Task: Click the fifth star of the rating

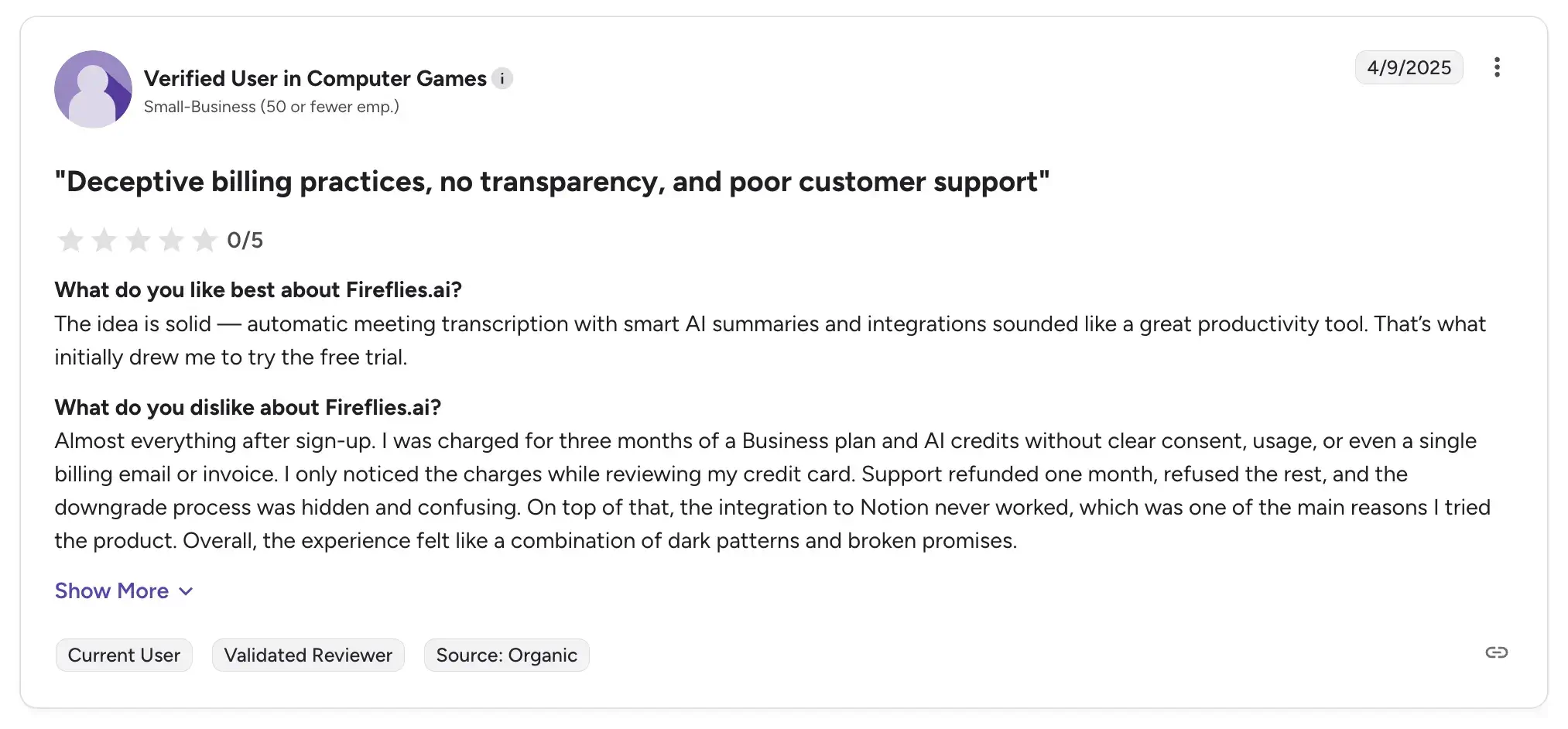Action: coord(204,240)
